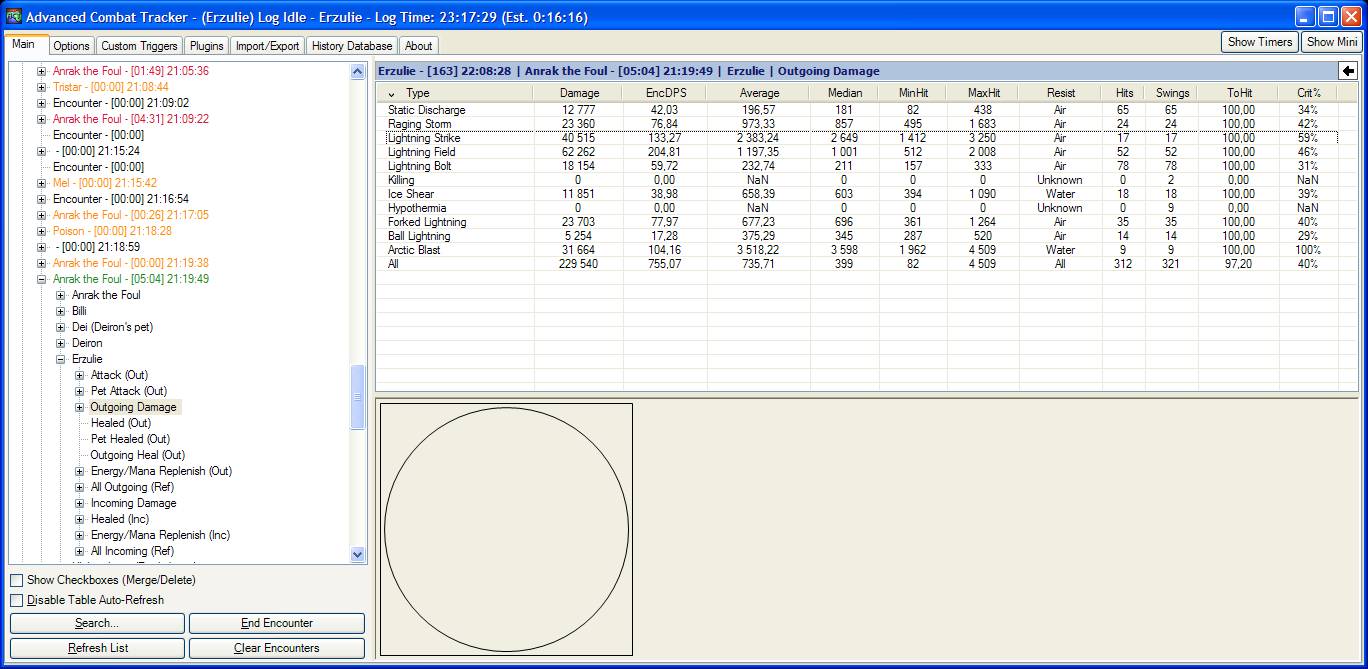Click the circular damage pie chart
This screenshot has width=1368, height=669.
click(506, 529)
